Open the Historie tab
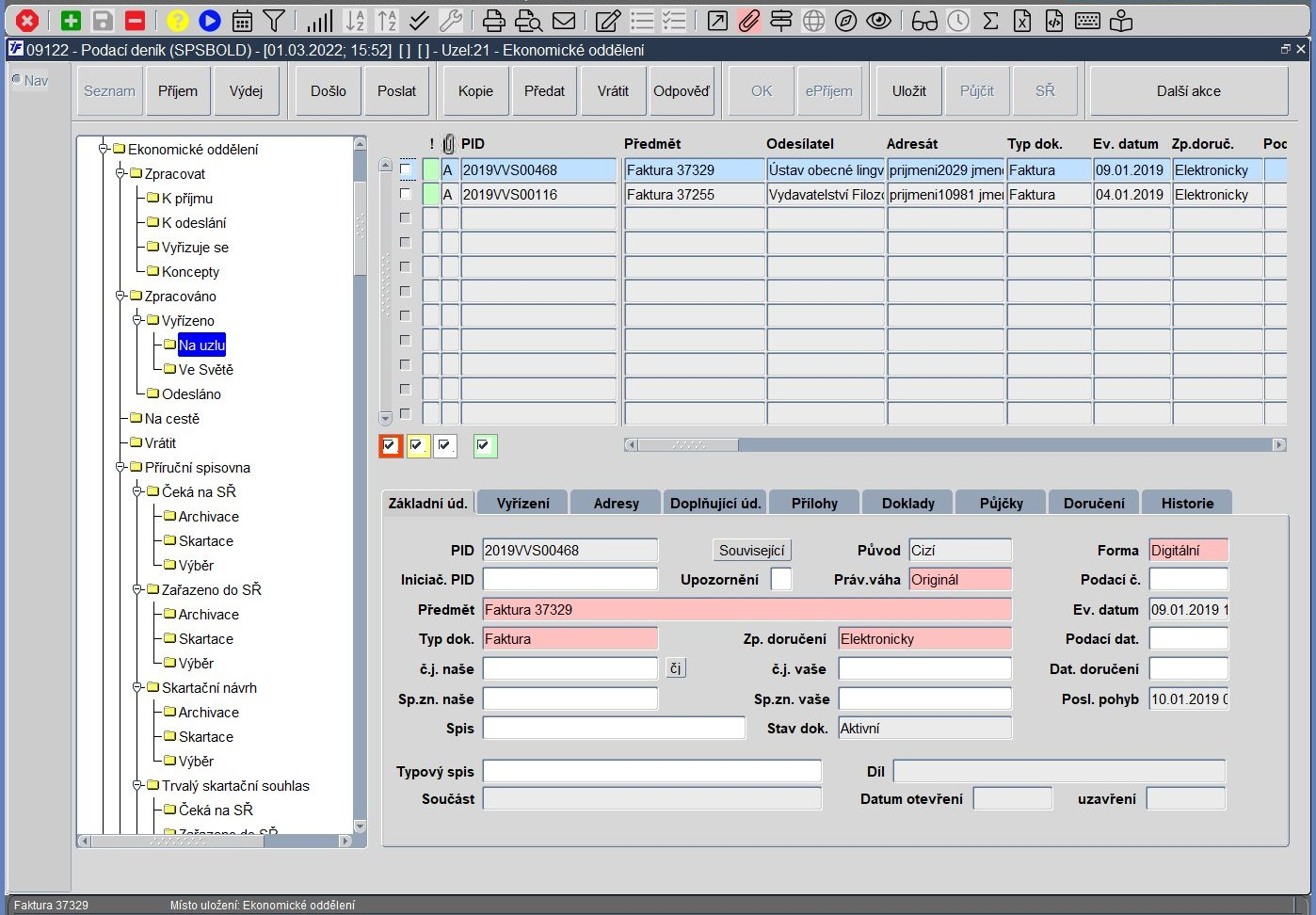The image size is (1316, 915). [1187, 503]
